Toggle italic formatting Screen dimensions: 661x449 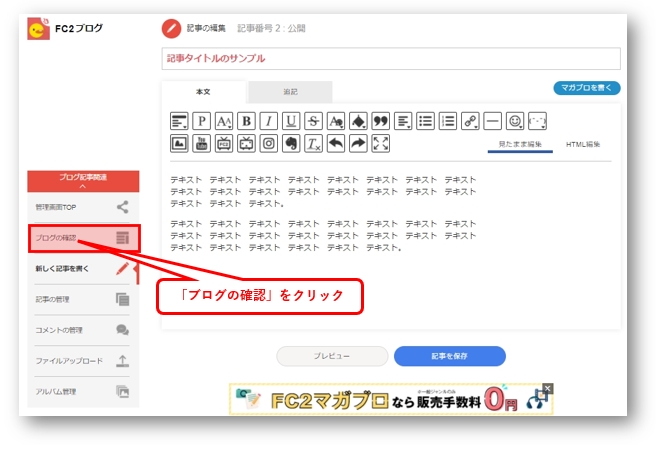point(269,121)
